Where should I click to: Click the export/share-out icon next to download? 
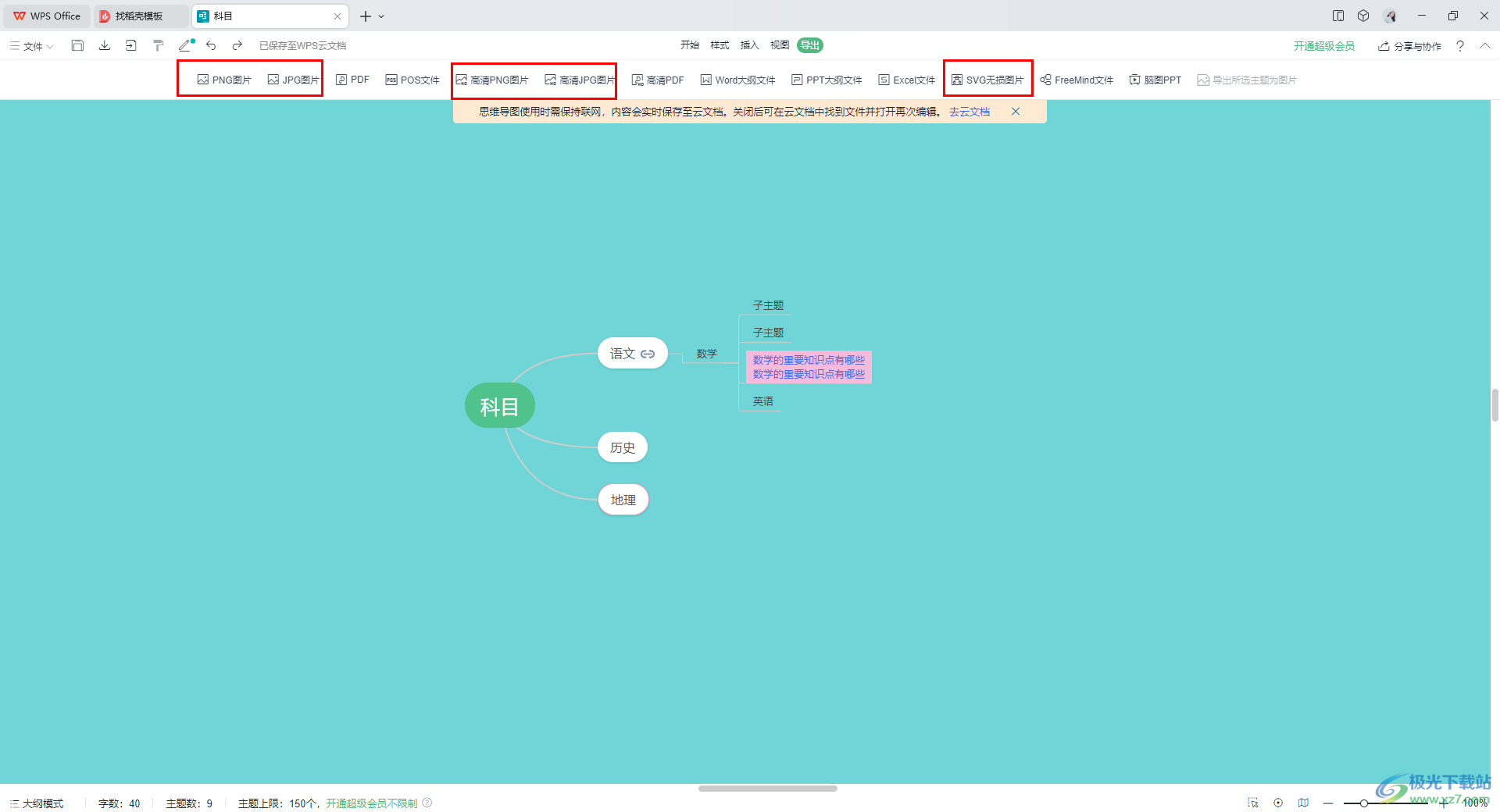(x=130, y=45)
